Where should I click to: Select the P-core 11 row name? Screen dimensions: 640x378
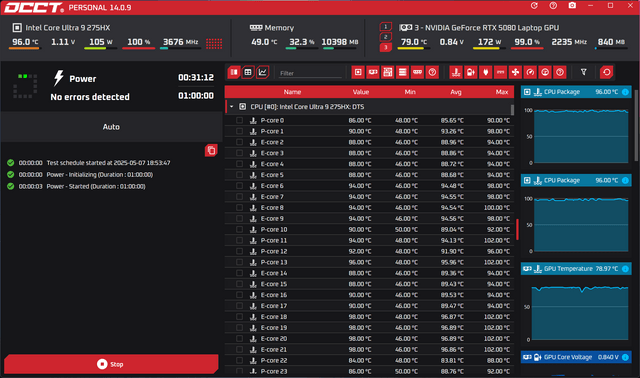point(273,240)
